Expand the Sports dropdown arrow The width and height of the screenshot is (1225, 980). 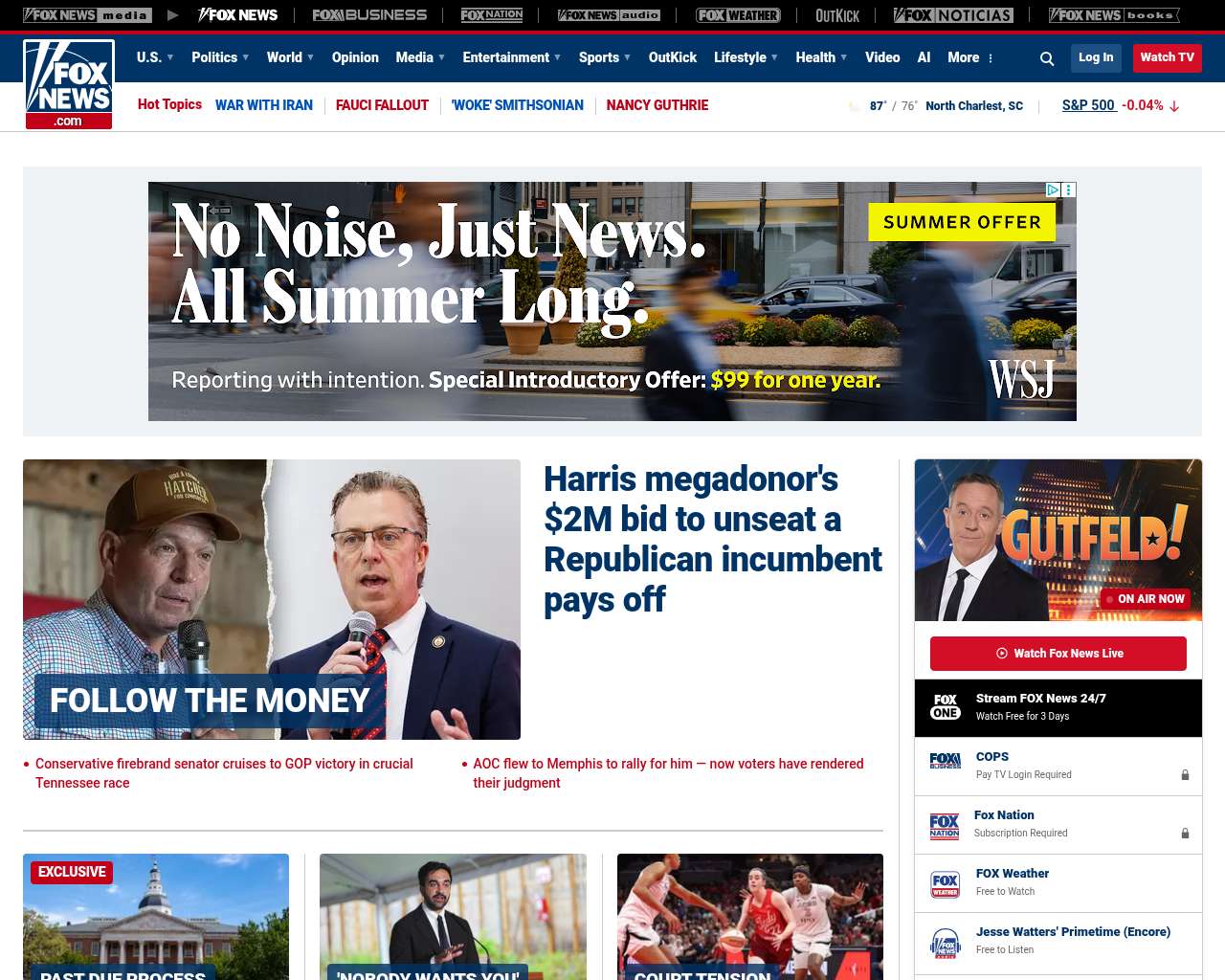tap(627, 57)
